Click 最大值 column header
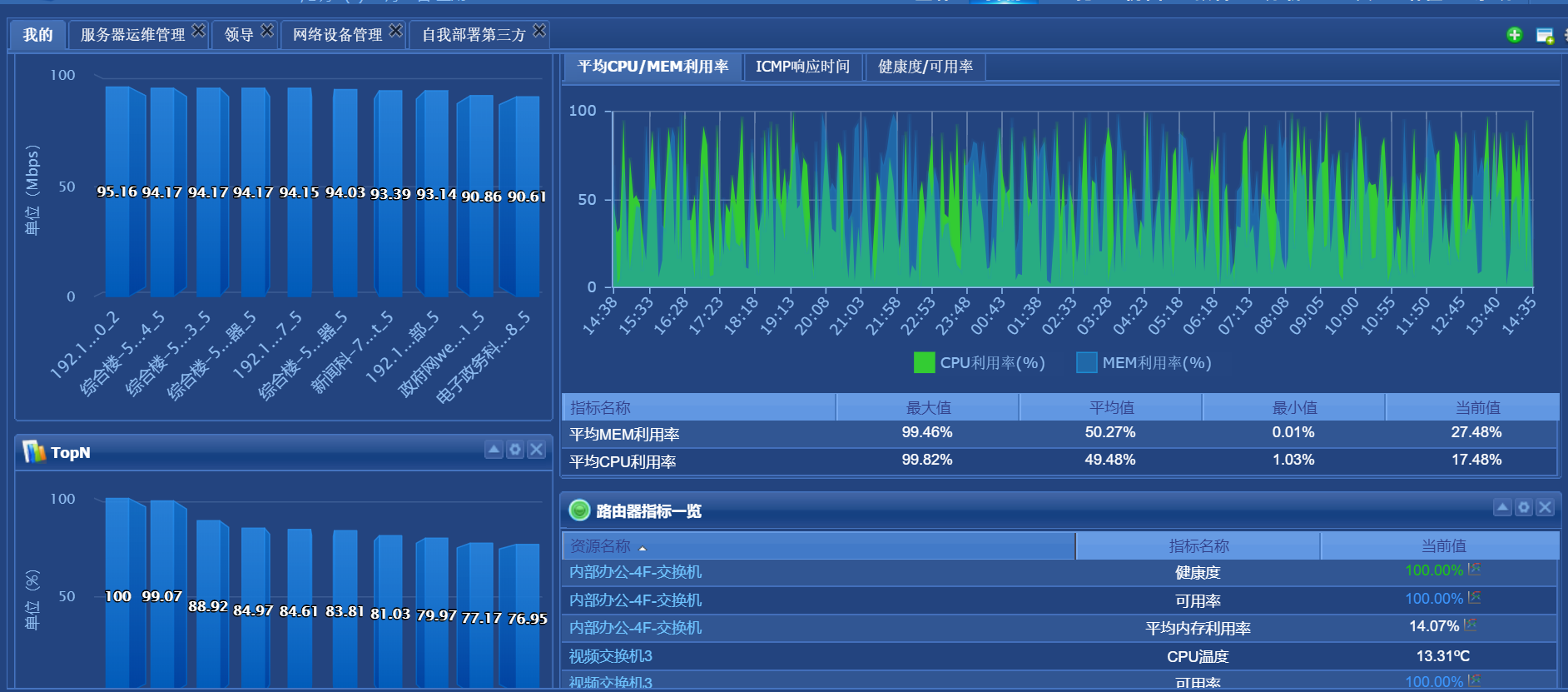1568x692 pixels. (928, 408)
